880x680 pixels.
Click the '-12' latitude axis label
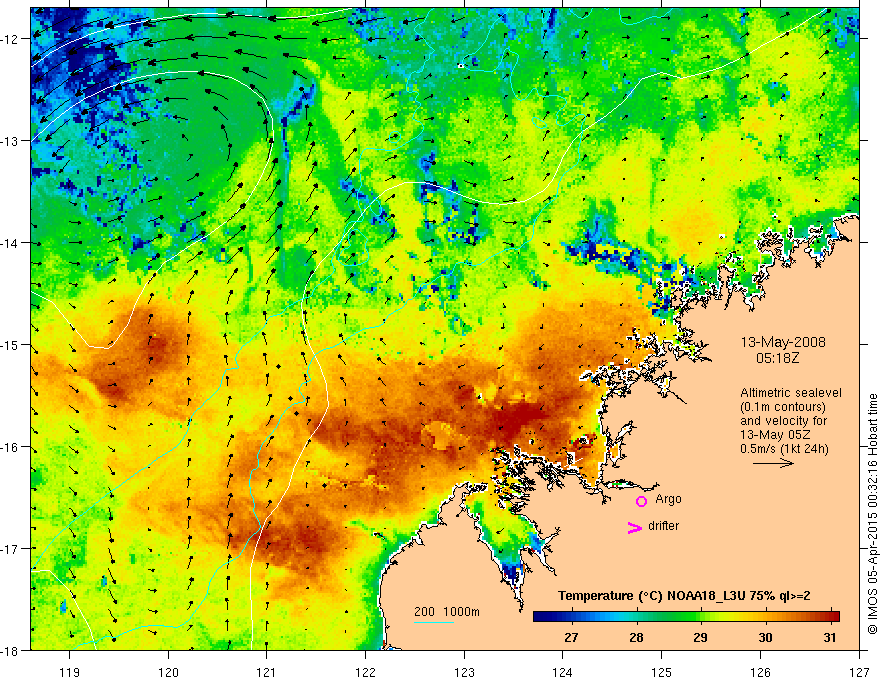(x=11, y=39)
